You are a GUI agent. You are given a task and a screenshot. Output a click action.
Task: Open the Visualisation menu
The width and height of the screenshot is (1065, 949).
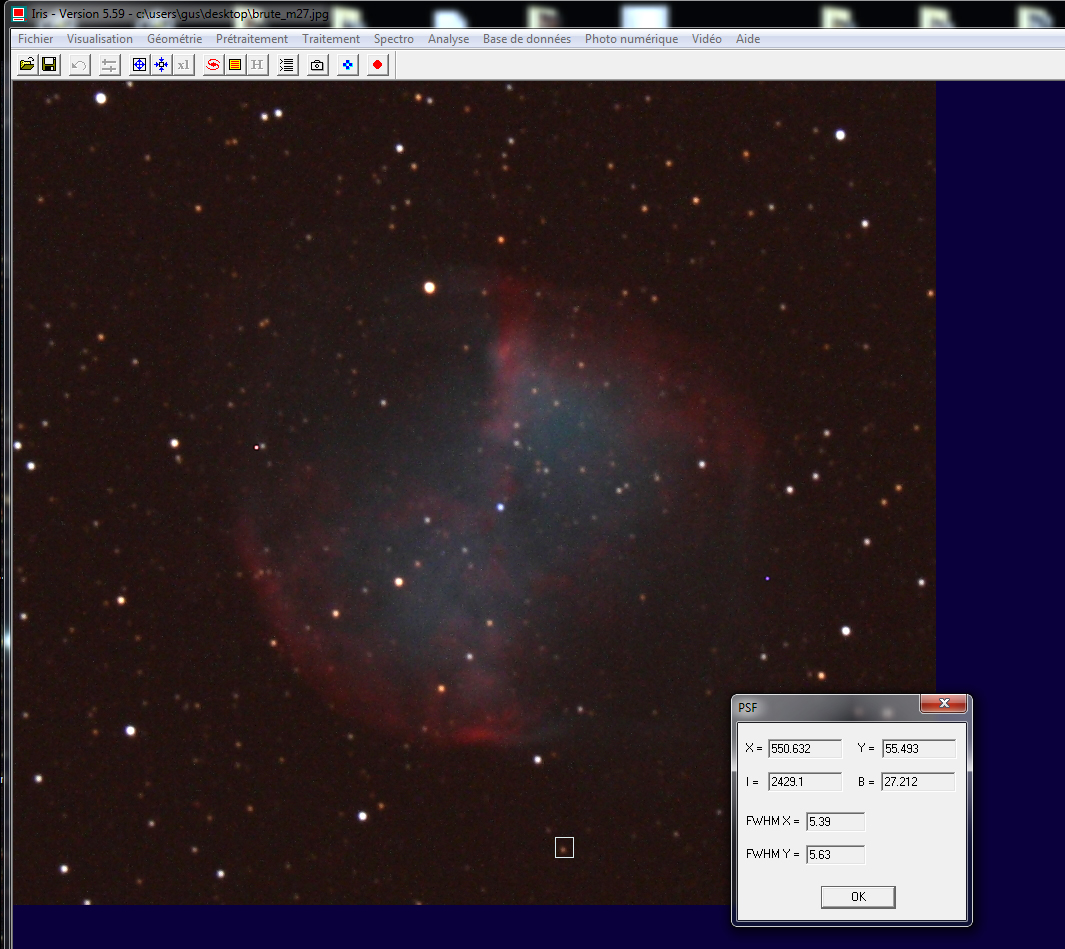point(100,39)
